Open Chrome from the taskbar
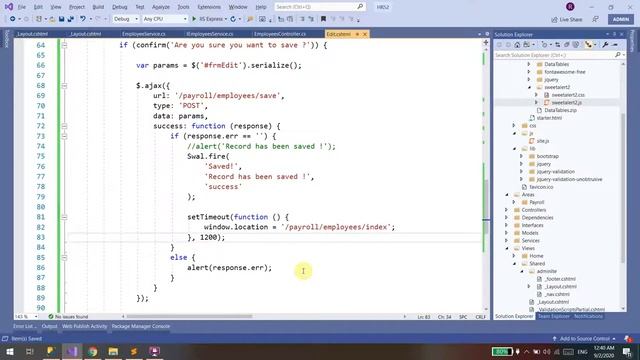 pos(93,351)
